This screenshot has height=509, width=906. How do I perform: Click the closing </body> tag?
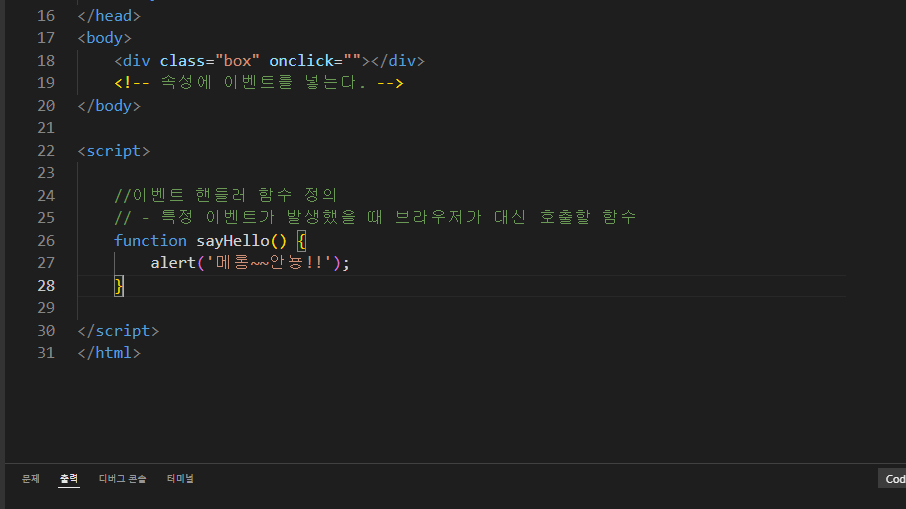pyautogui.click(x=109, y=106)
